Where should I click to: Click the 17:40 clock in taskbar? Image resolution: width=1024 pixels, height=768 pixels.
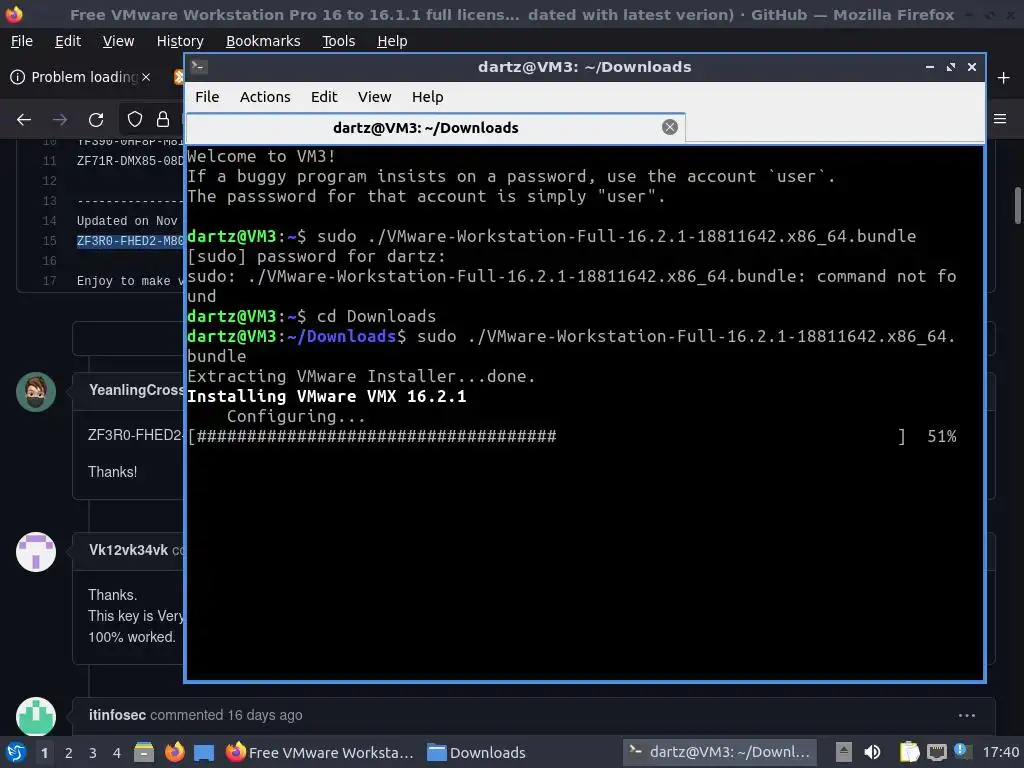point(1000,752)
